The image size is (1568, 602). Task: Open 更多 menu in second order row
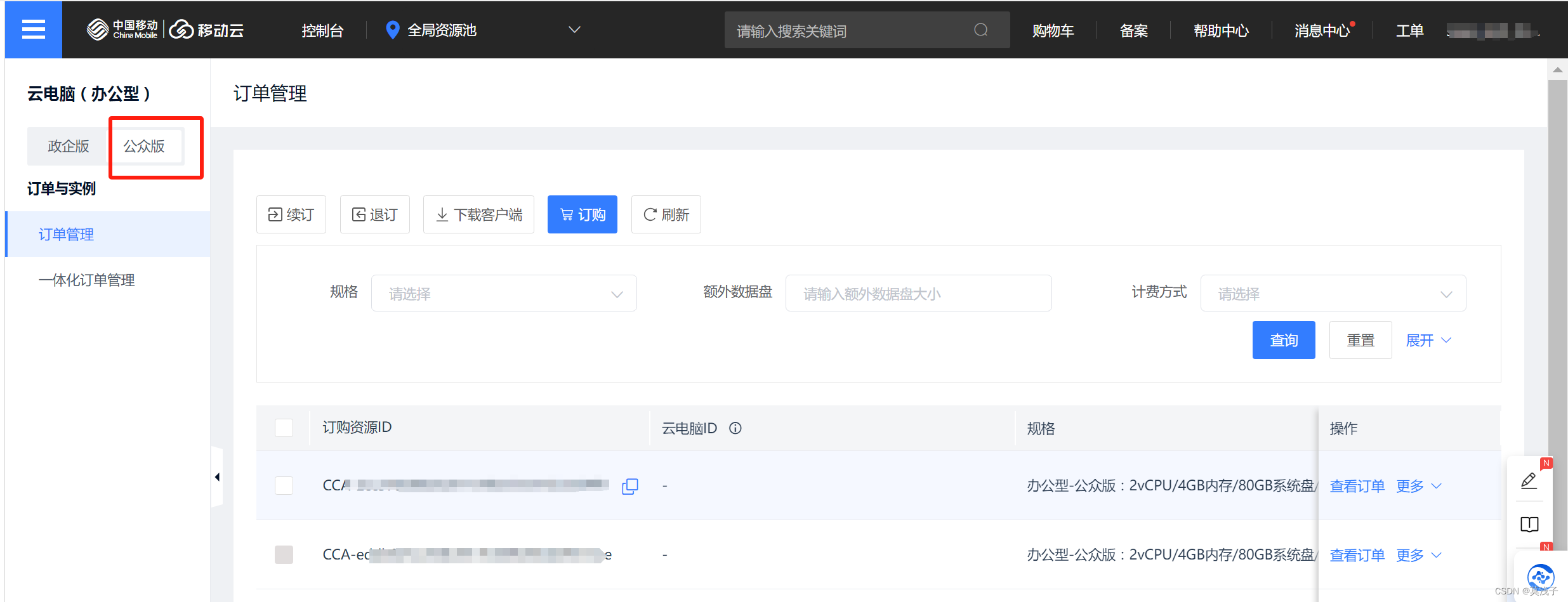(1419, 555)
